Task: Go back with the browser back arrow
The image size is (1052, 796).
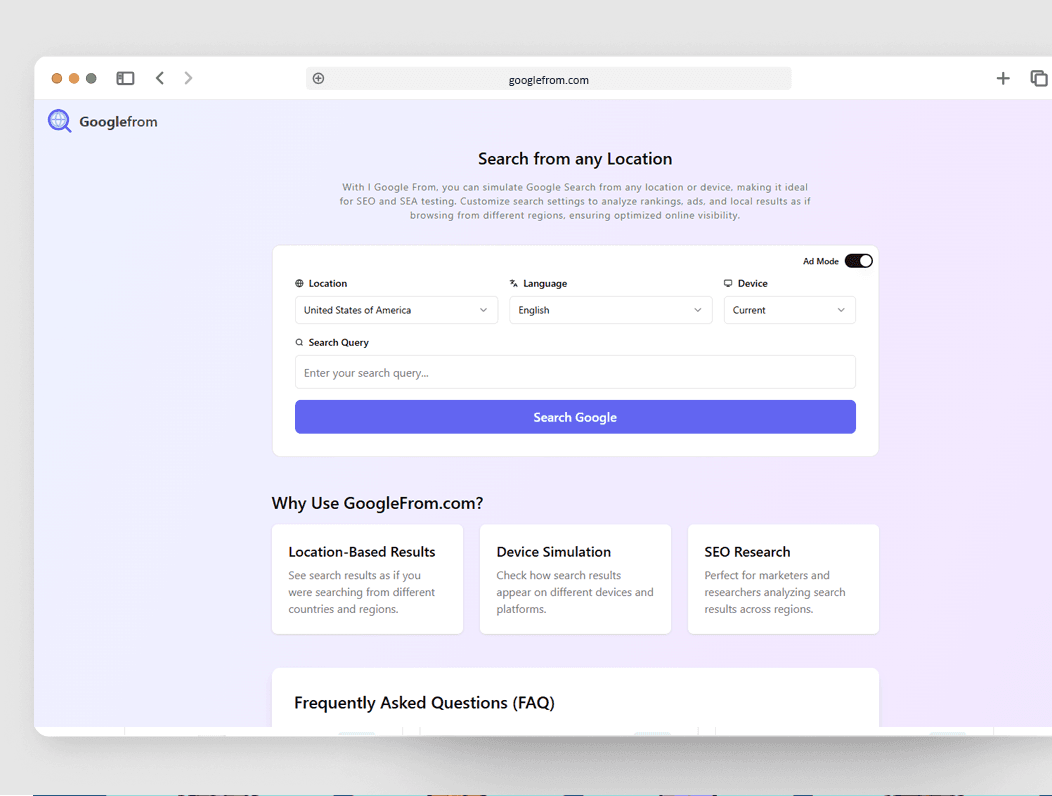Action: [x=160, y=78]
